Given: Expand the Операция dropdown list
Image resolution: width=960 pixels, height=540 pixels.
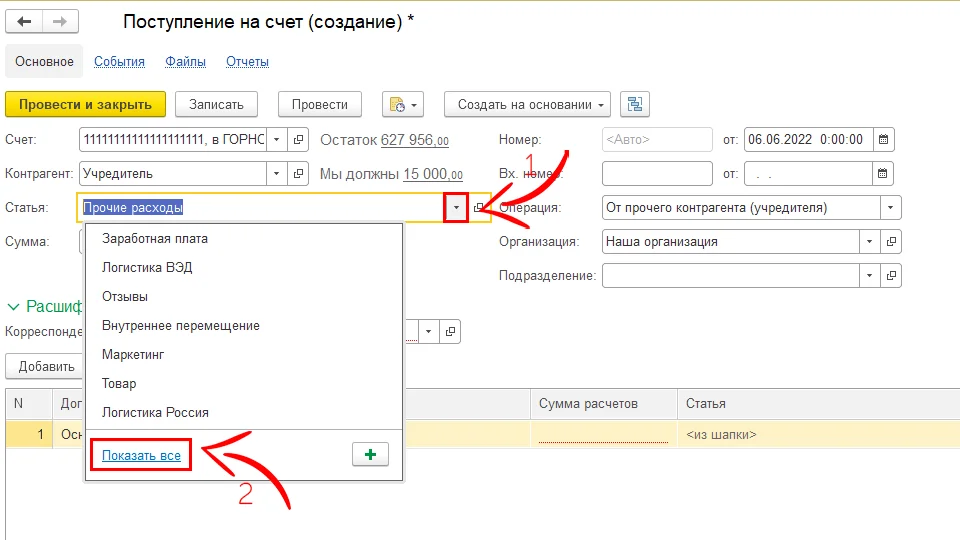Looking at the screenshot, I should 890,208.
